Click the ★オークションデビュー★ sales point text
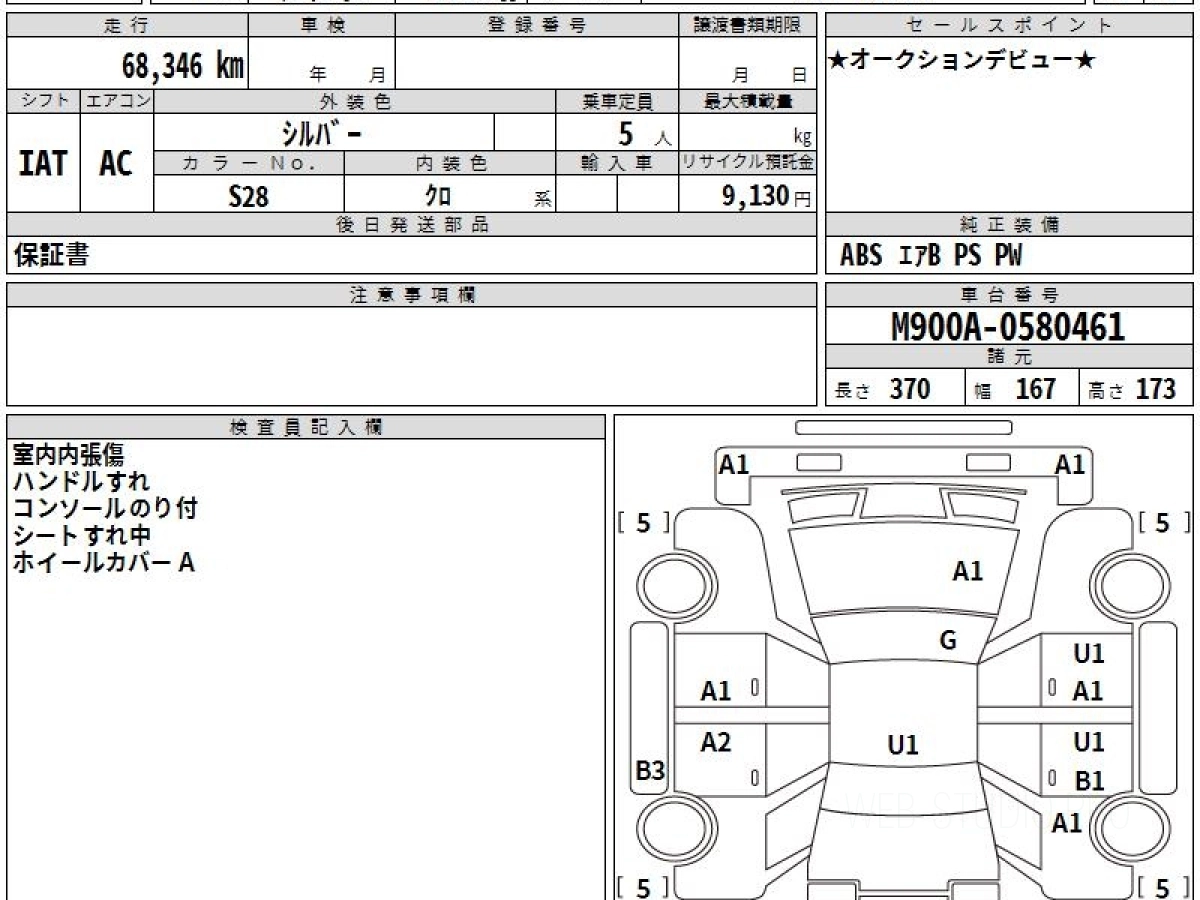Viewport: 1200px width, 900px height. pos(962,61)
